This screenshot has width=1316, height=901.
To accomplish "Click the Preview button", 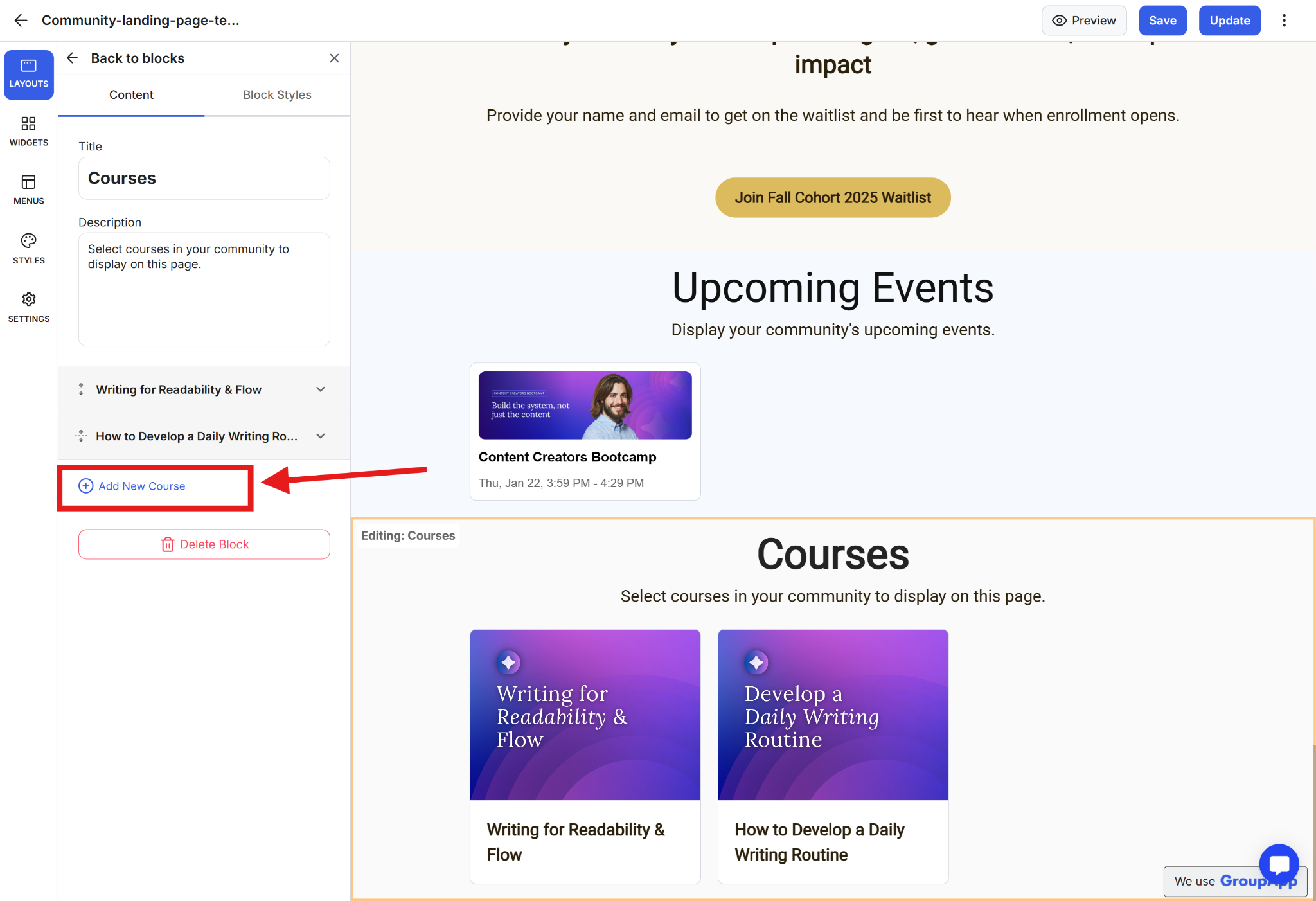I will pos(1083,21).
